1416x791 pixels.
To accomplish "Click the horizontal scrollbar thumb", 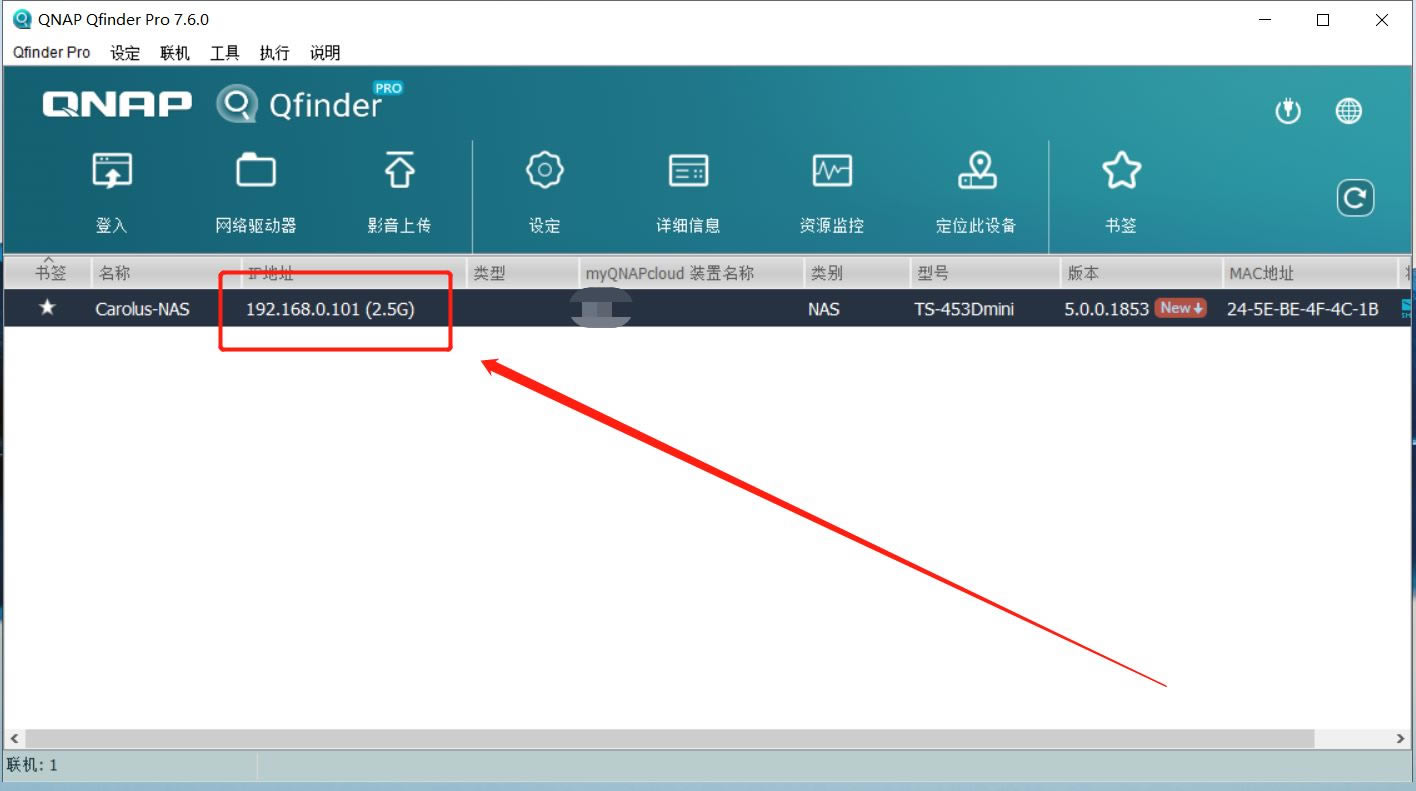I will coord(668,738).
